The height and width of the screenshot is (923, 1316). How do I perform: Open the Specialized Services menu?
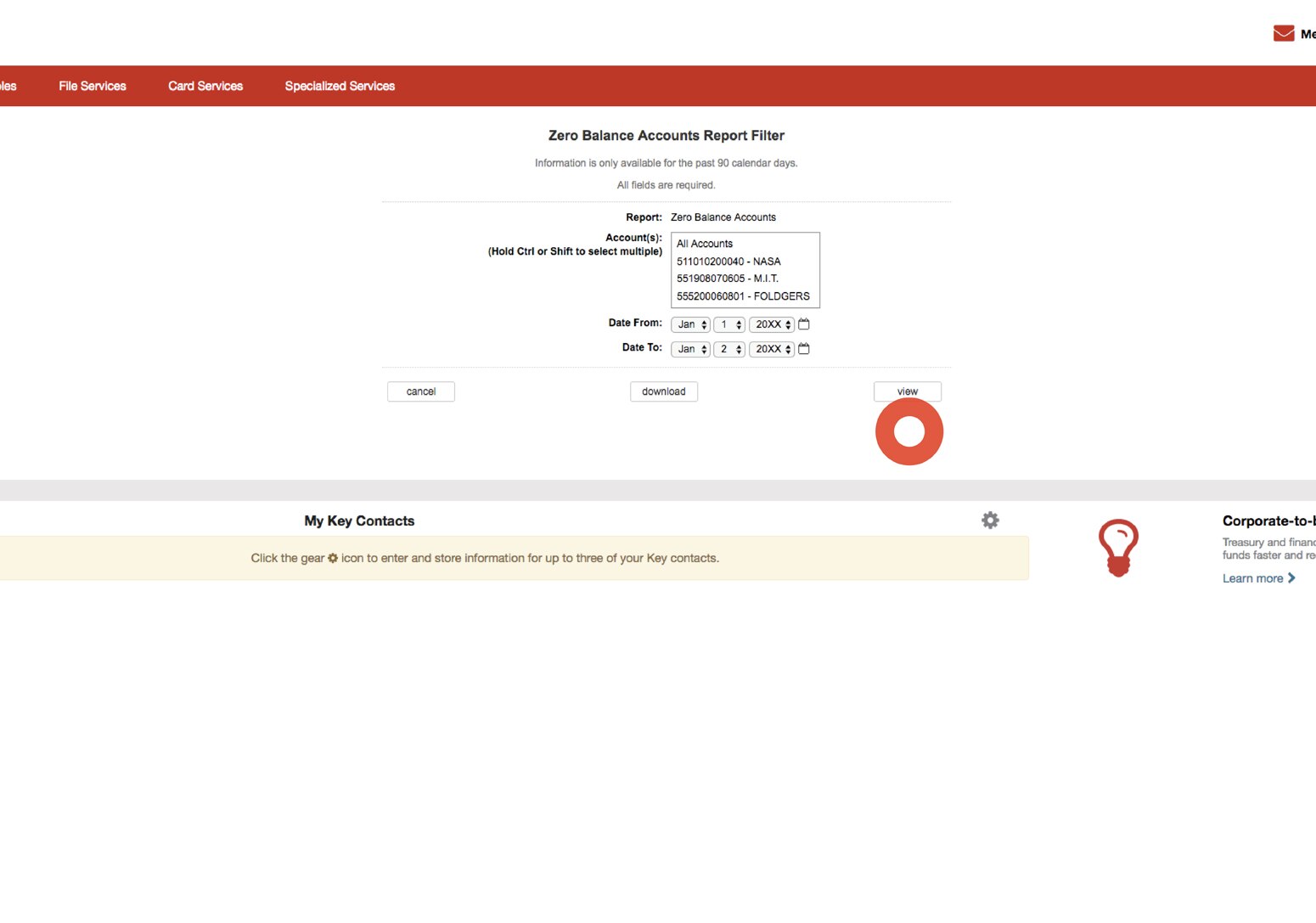(x=340, y=86)
